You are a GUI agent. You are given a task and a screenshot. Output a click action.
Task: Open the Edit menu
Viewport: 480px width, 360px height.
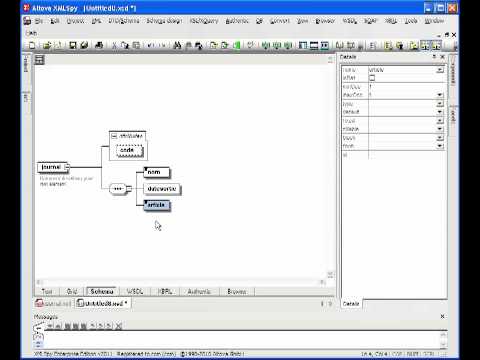click(55, 21)
